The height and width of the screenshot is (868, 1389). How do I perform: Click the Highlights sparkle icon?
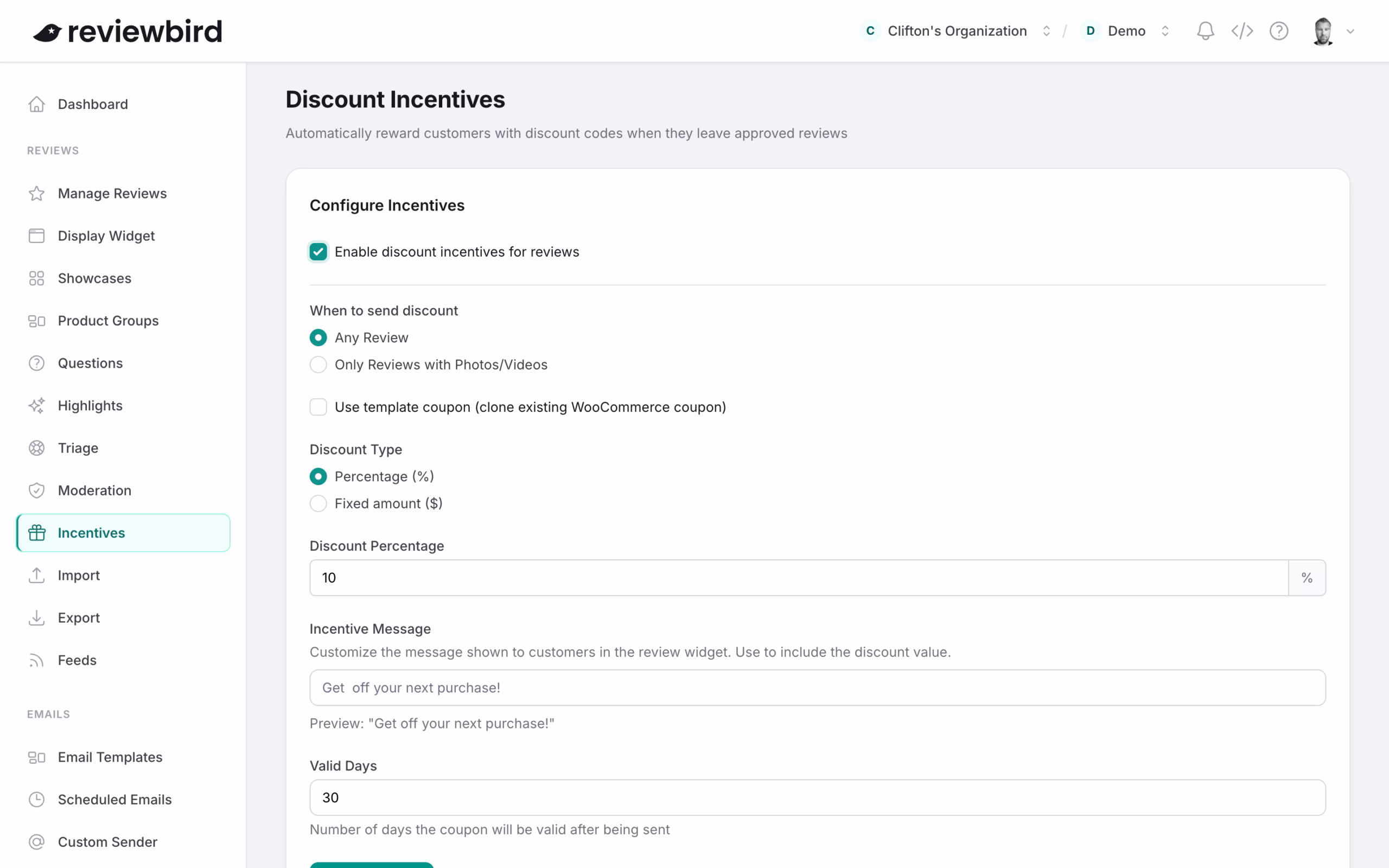tap(37, 406)
